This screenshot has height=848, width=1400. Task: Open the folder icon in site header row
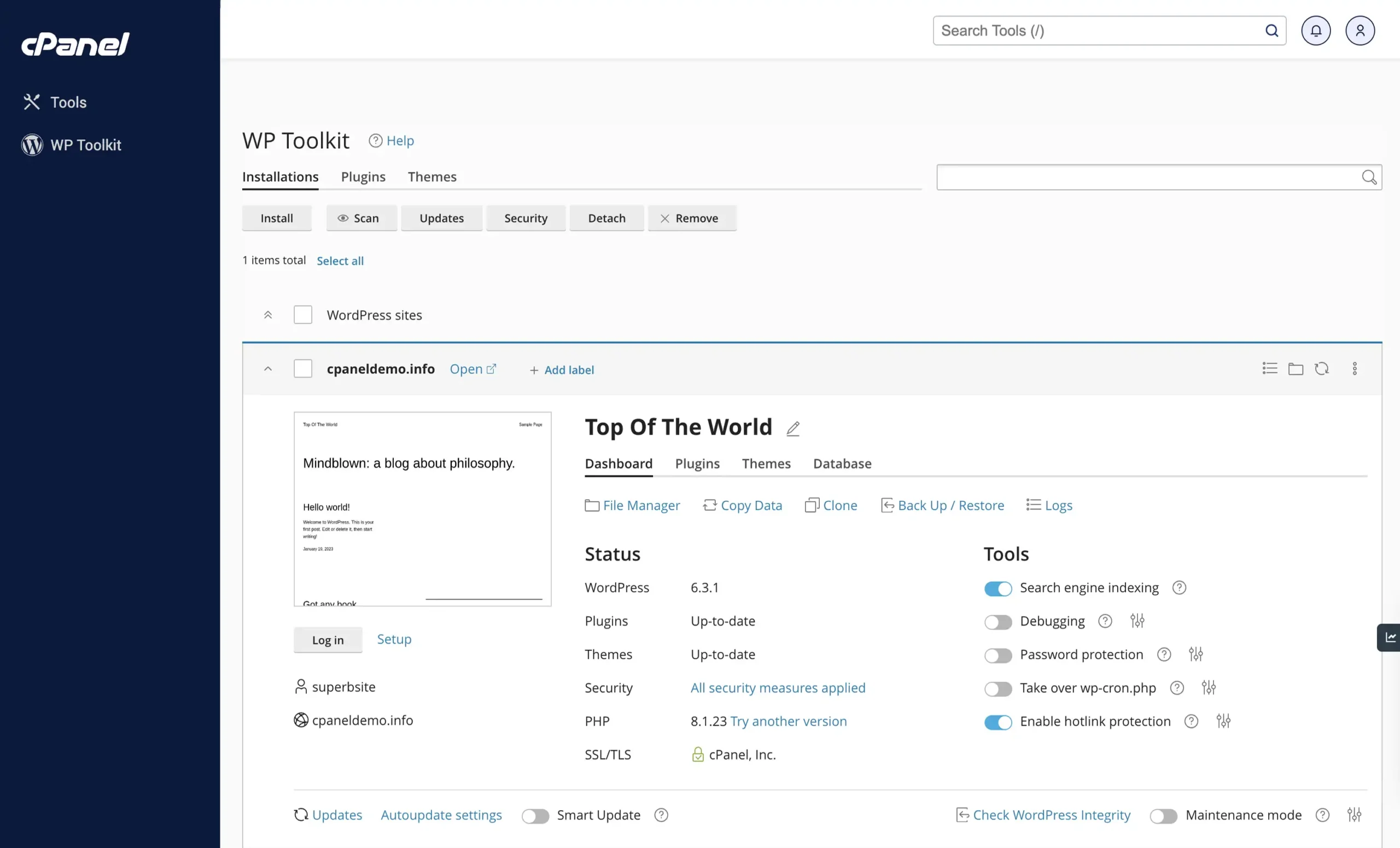click(1296, 369)
